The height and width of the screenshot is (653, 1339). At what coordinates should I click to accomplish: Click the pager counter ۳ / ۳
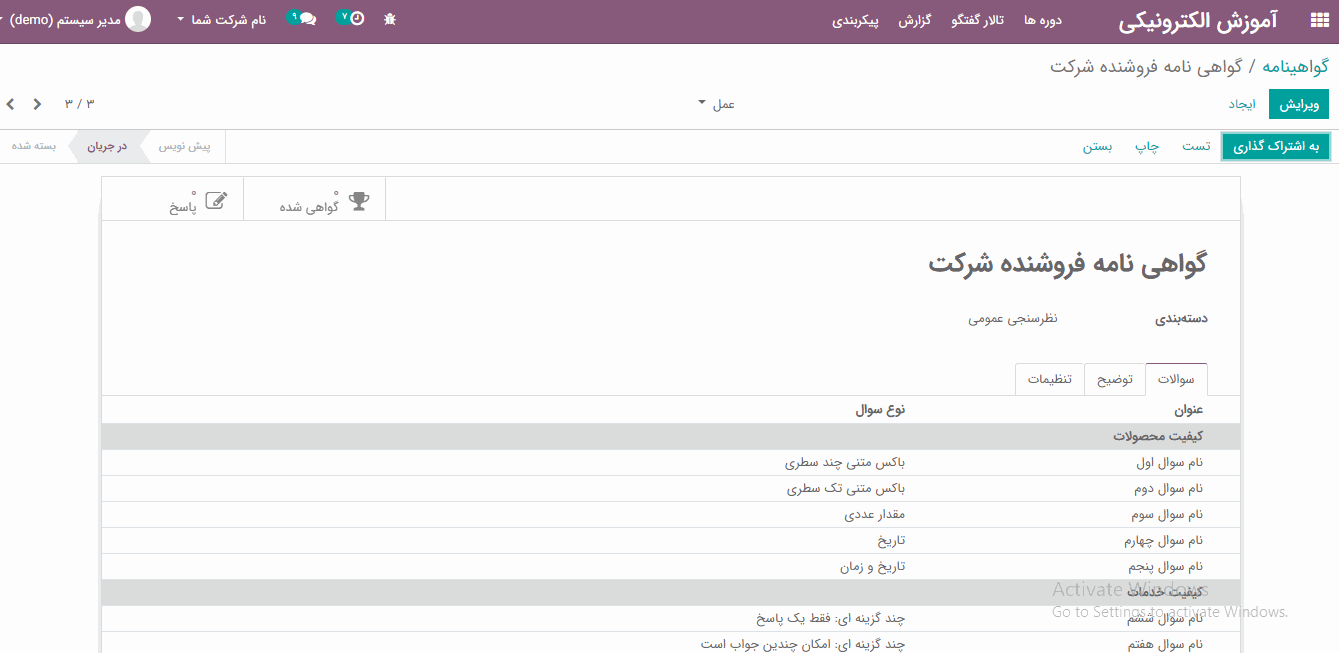coord(80,104)
